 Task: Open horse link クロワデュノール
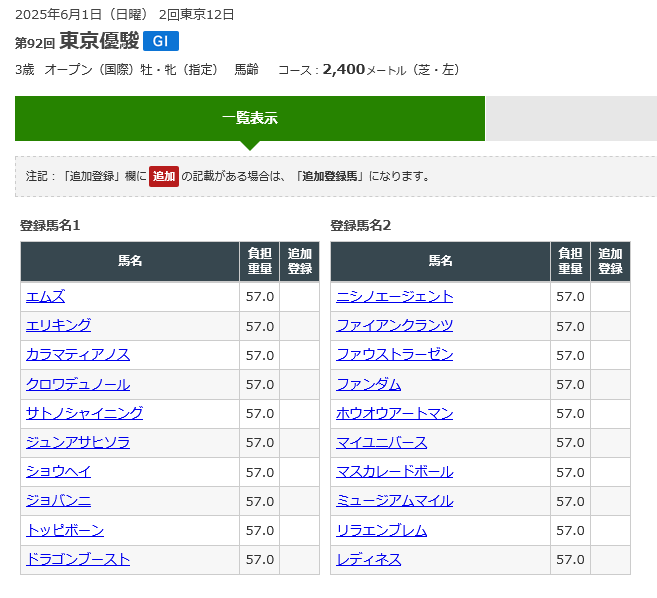78,384
